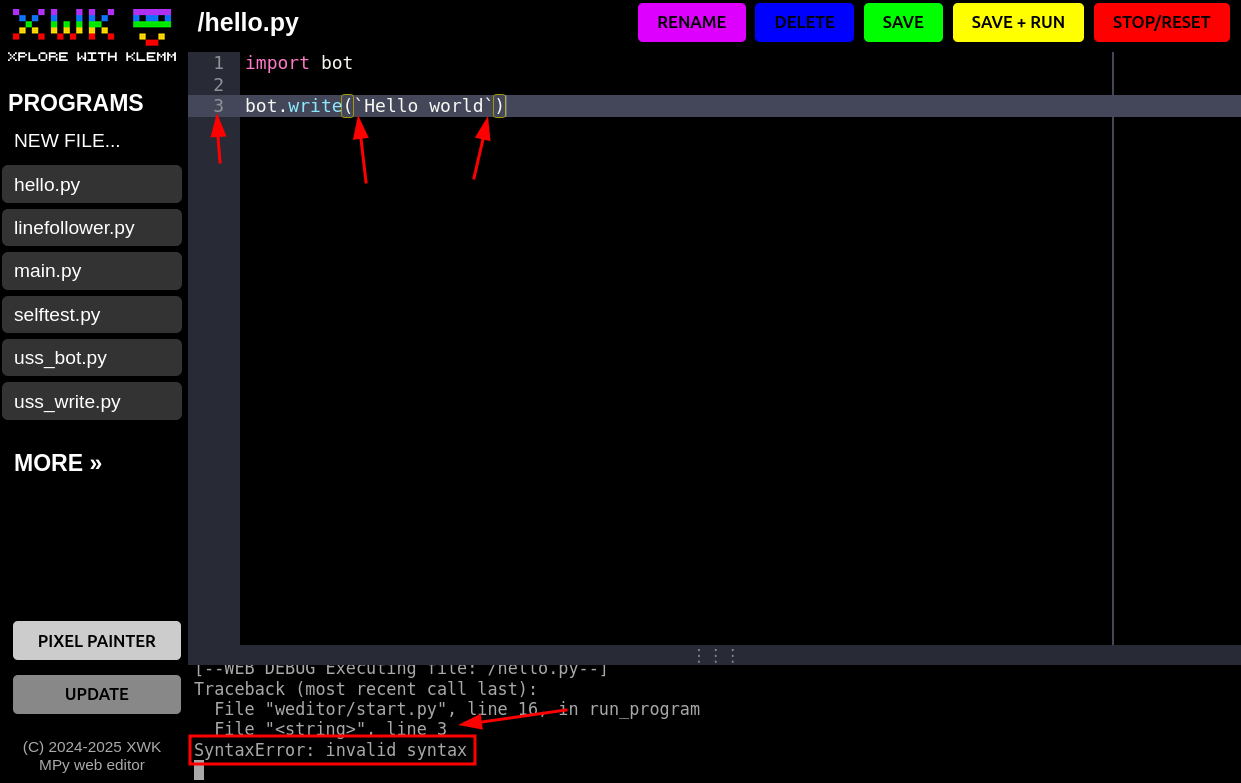This screenshot has height=783, width=1241.
Task: Click the SyntaxError message in console
Action: pyautogui.click(x=331, y=750)
